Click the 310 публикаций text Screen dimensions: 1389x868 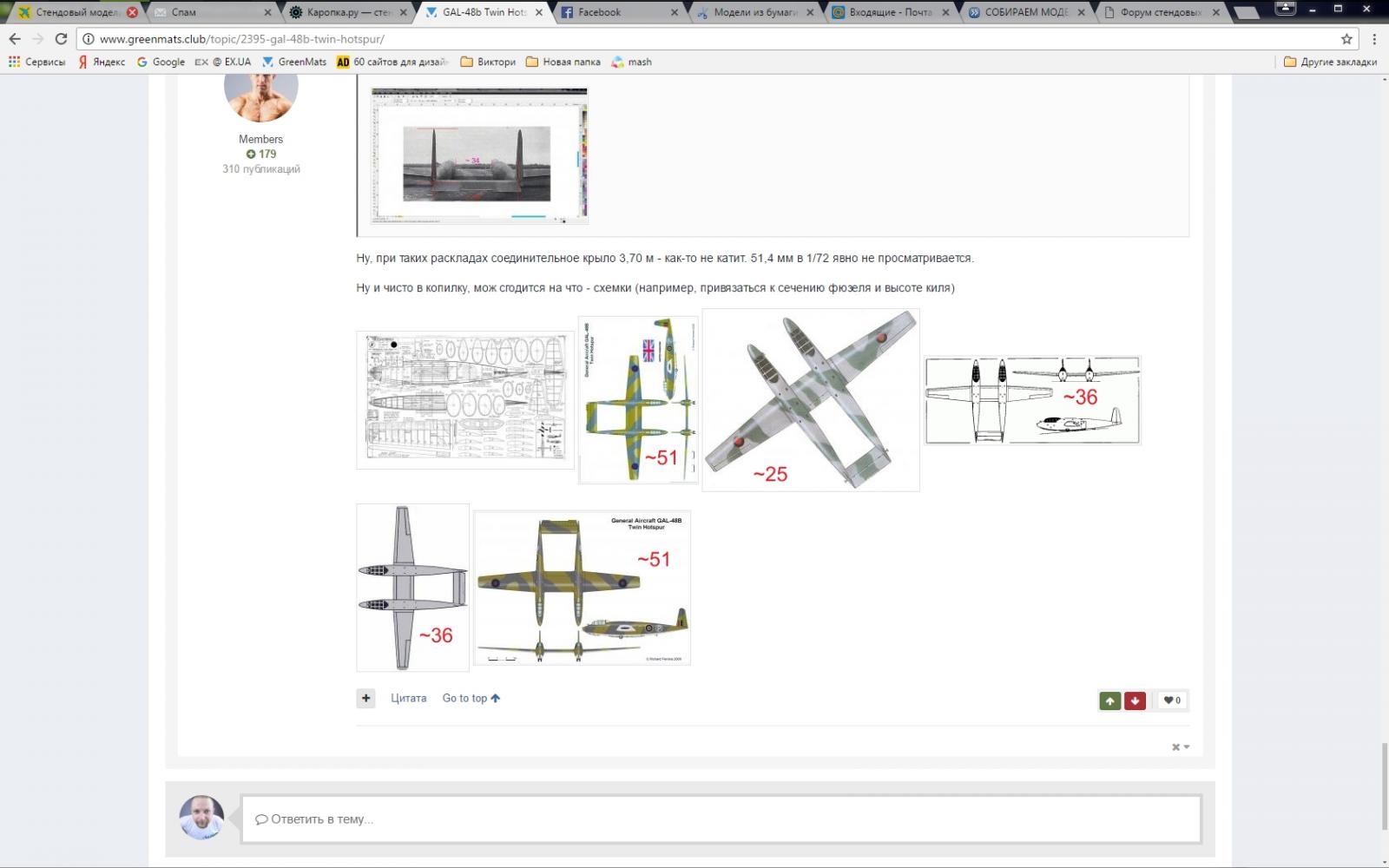260,169
